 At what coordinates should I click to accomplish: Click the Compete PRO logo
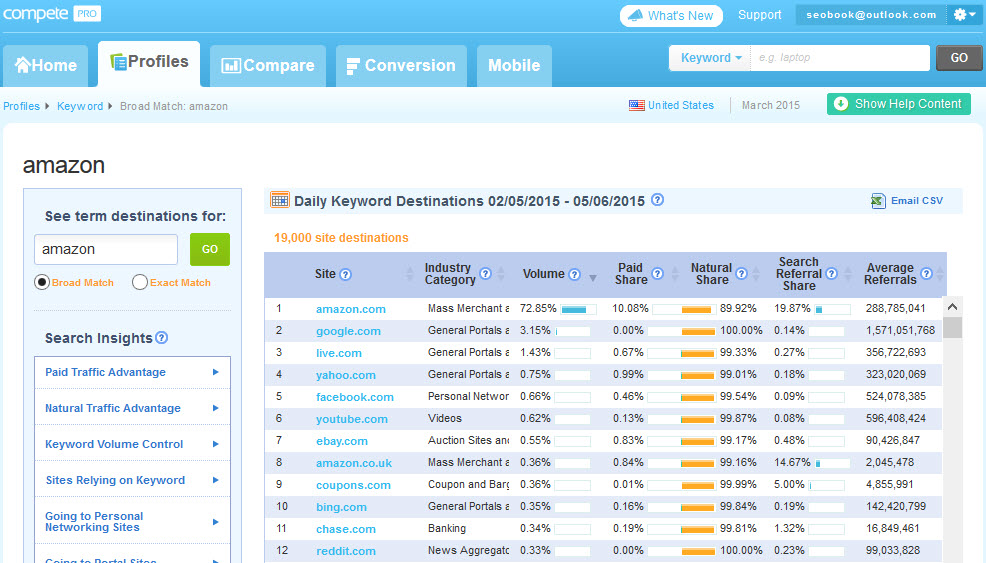52,14
